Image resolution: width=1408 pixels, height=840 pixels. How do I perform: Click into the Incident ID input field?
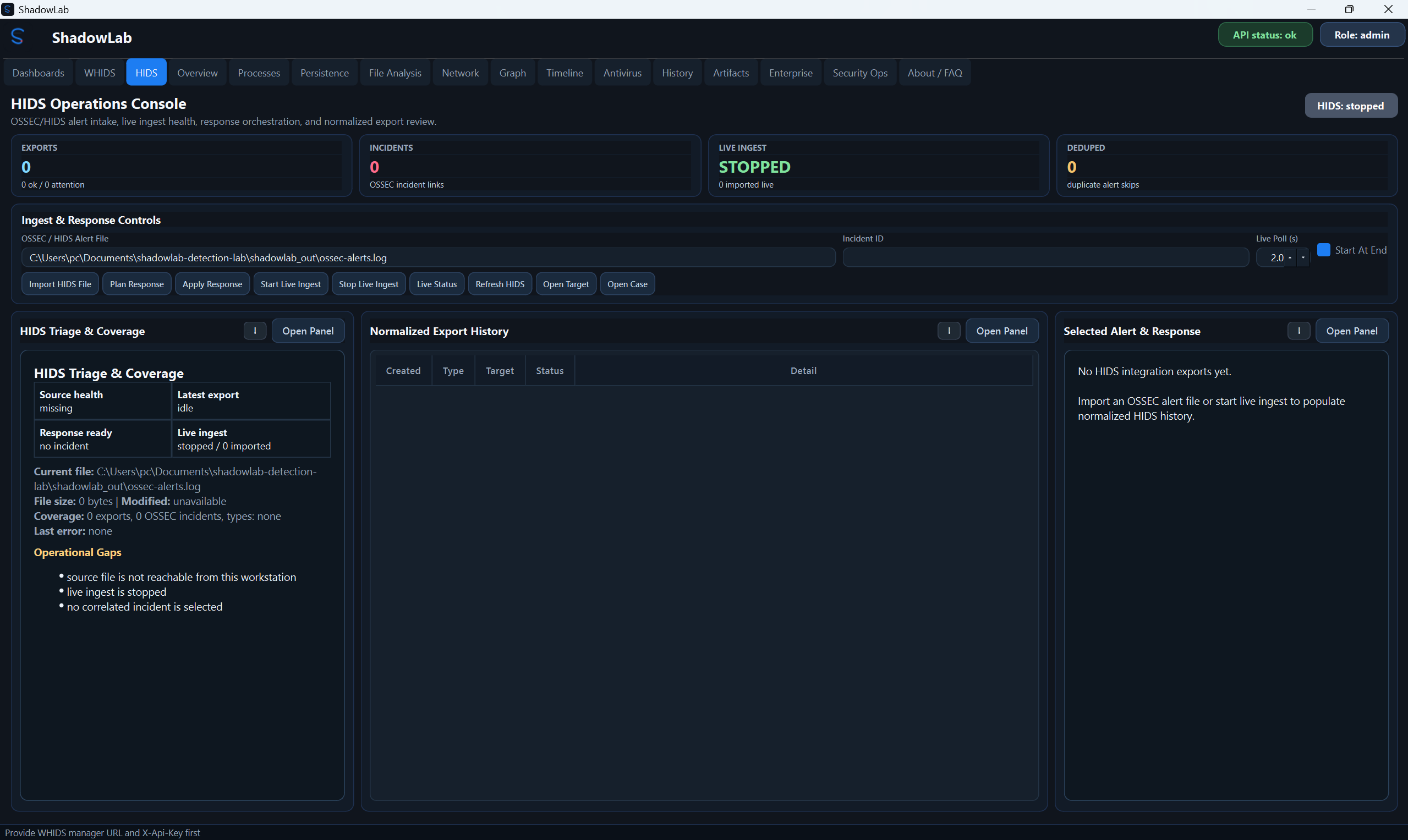(x=1045, y=257)
